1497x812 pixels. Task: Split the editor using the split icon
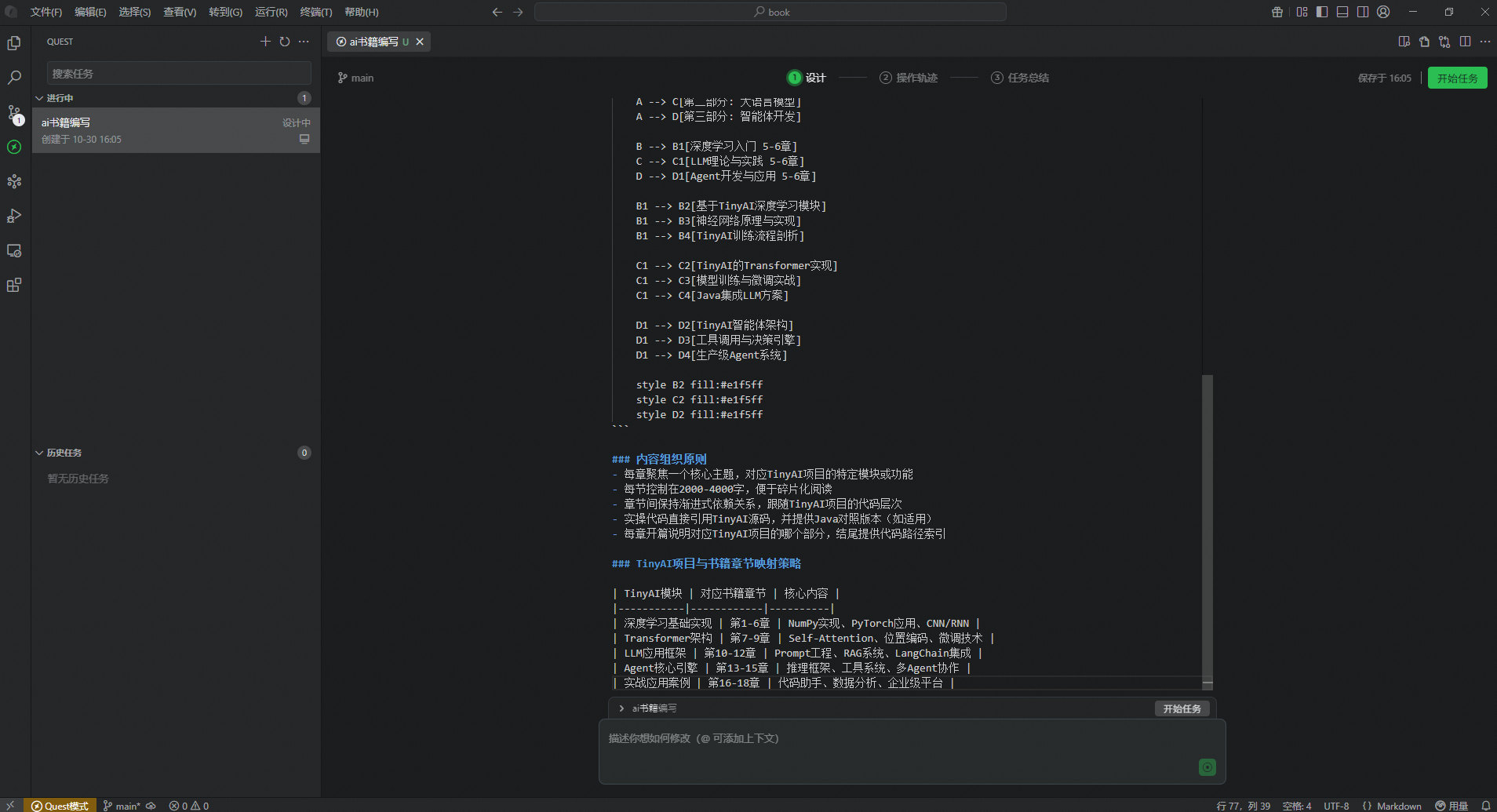click(x=1466, y=42)
